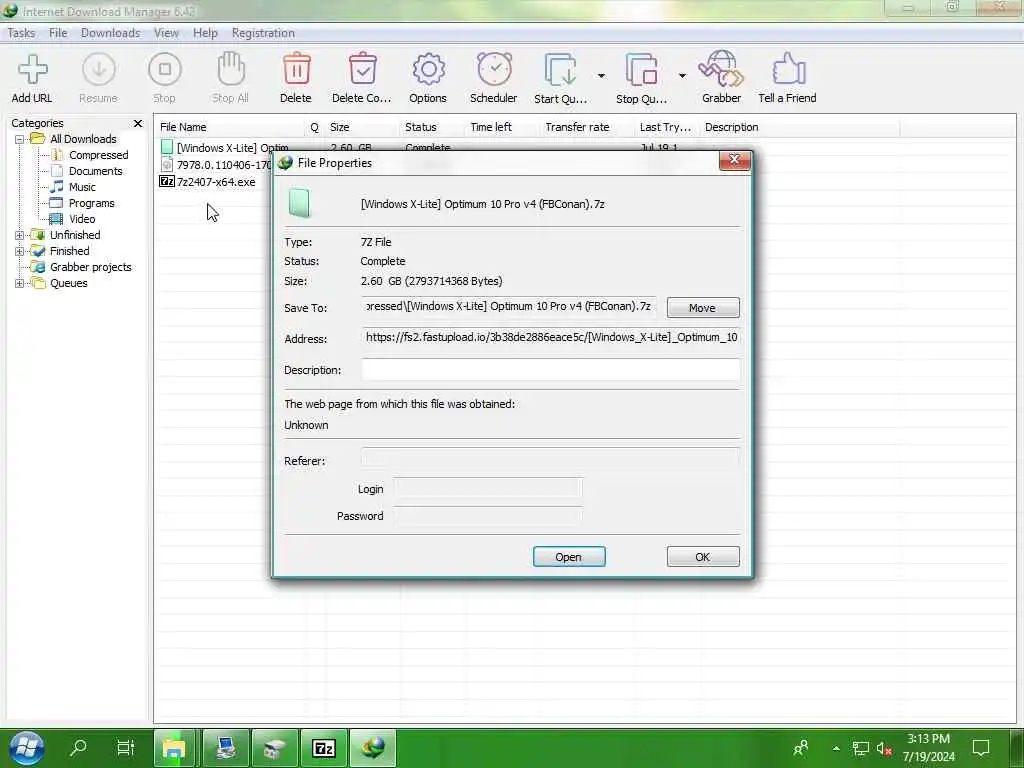Open the File menu

click(58, 33)
